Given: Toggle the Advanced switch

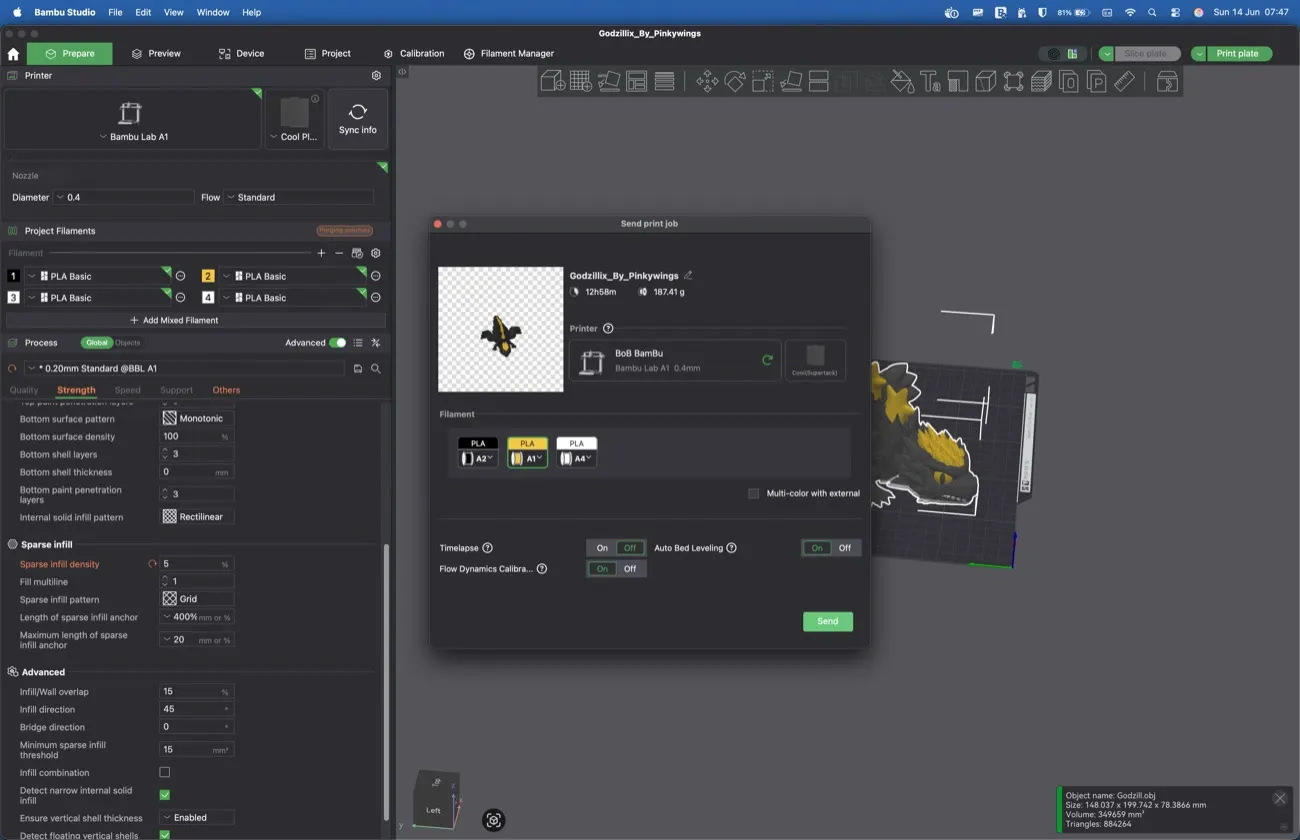Looking at the screenshot, I should point(338,343).
